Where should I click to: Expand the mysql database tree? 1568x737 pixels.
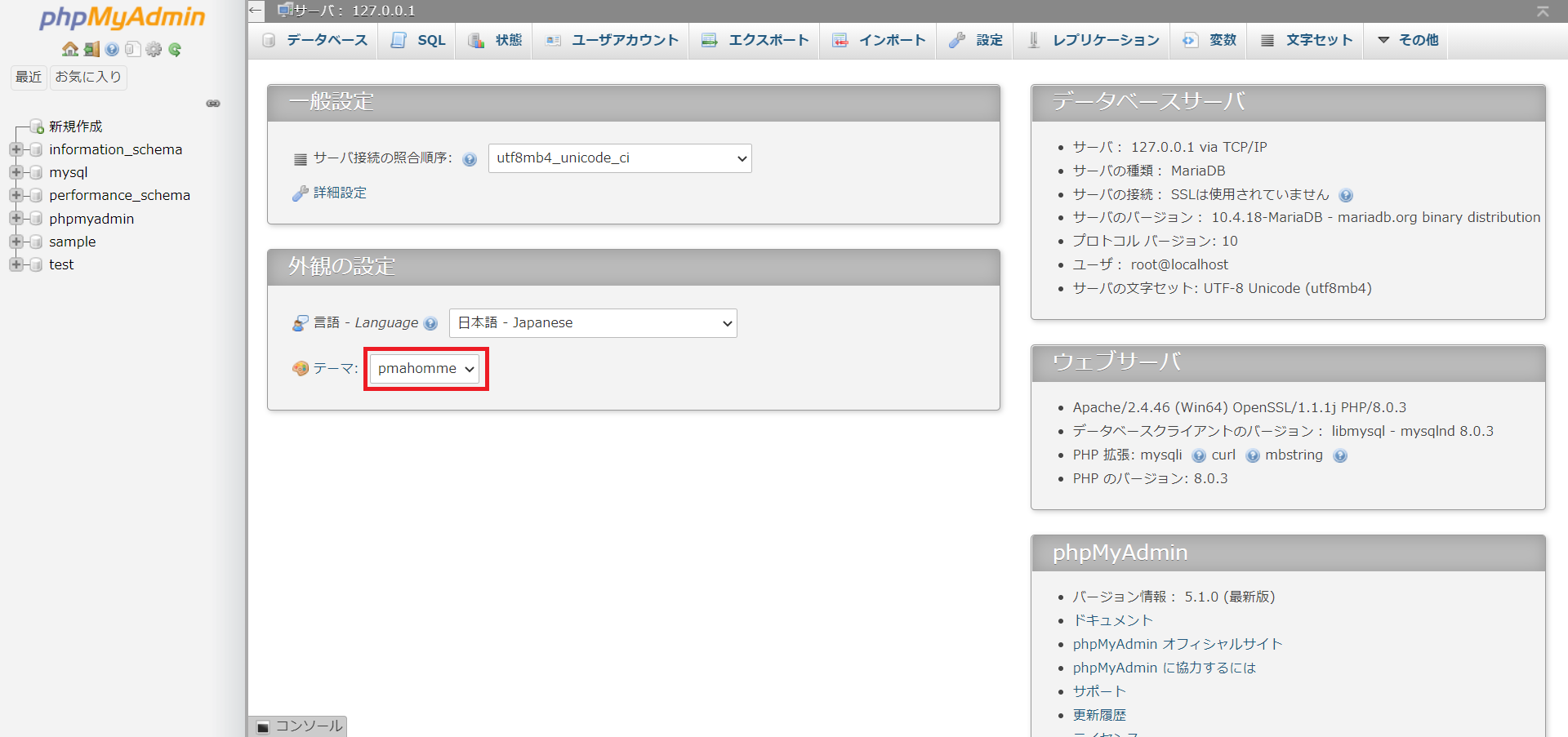[16, 172]
